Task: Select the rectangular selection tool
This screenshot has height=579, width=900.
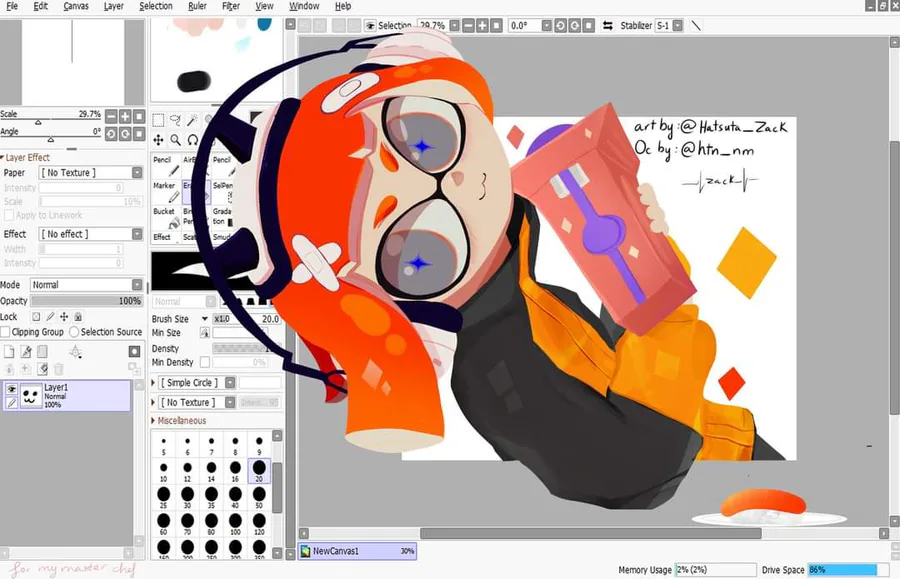Action: [158, 120]
